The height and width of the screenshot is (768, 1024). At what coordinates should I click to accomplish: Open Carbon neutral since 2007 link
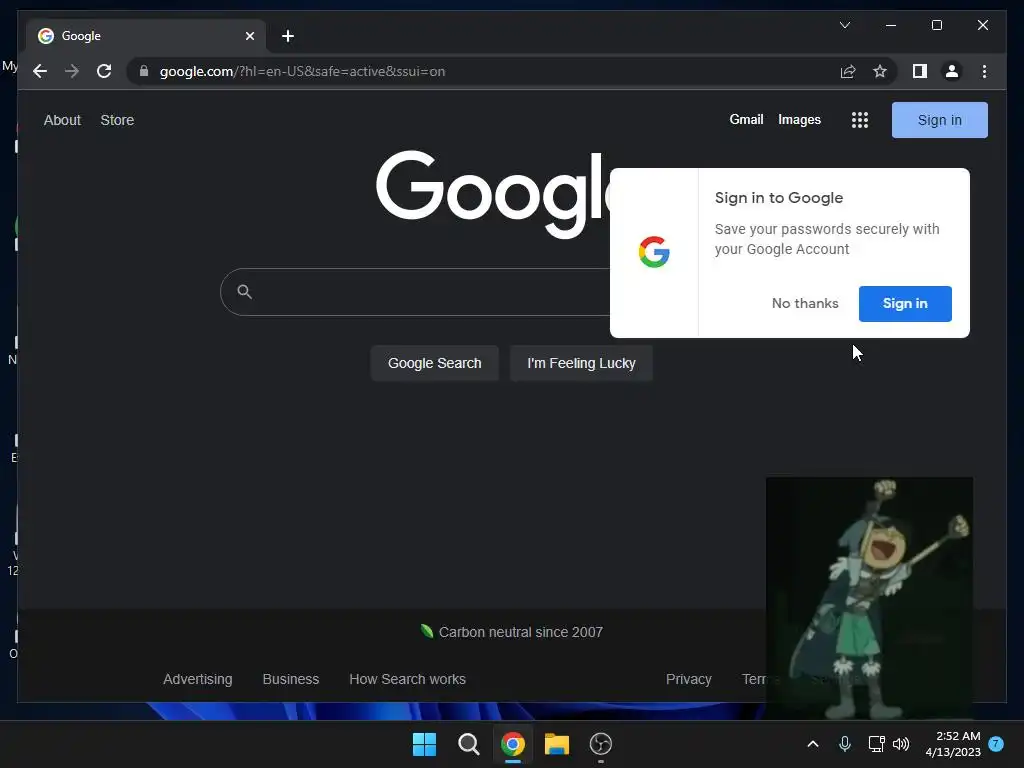click(520, 632)
